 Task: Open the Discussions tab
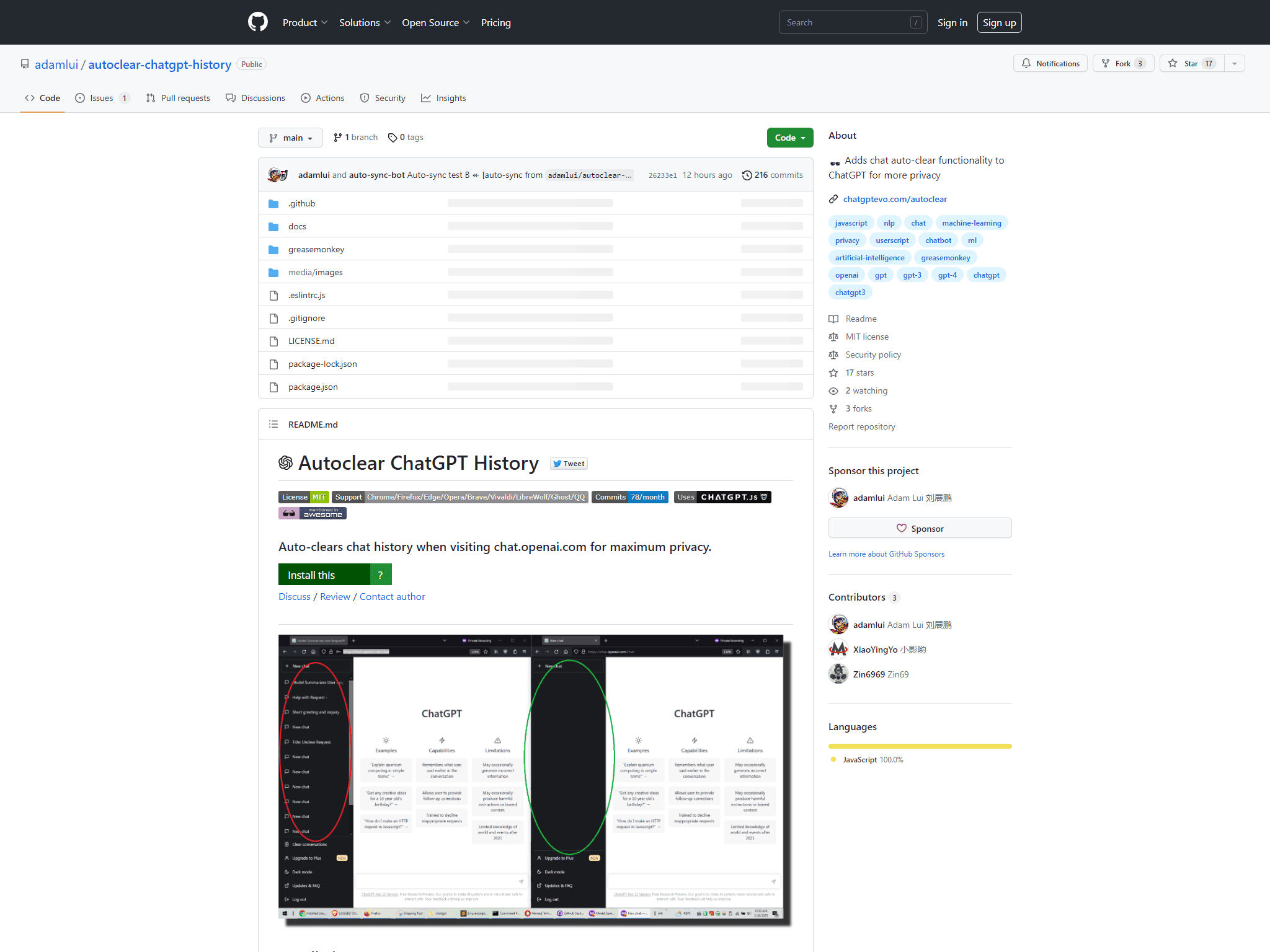pos(255,98)
